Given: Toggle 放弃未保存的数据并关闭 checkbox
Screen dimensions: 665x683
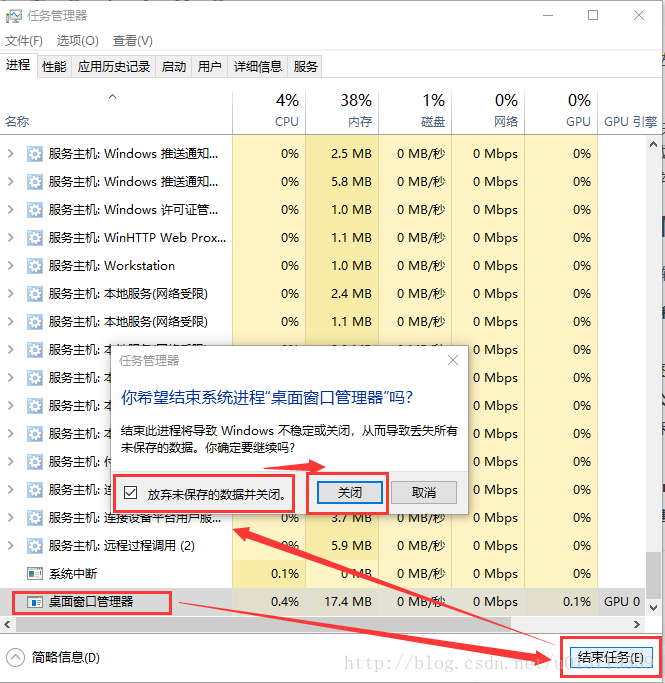Looking at the screenshot, I should point(130,493).
